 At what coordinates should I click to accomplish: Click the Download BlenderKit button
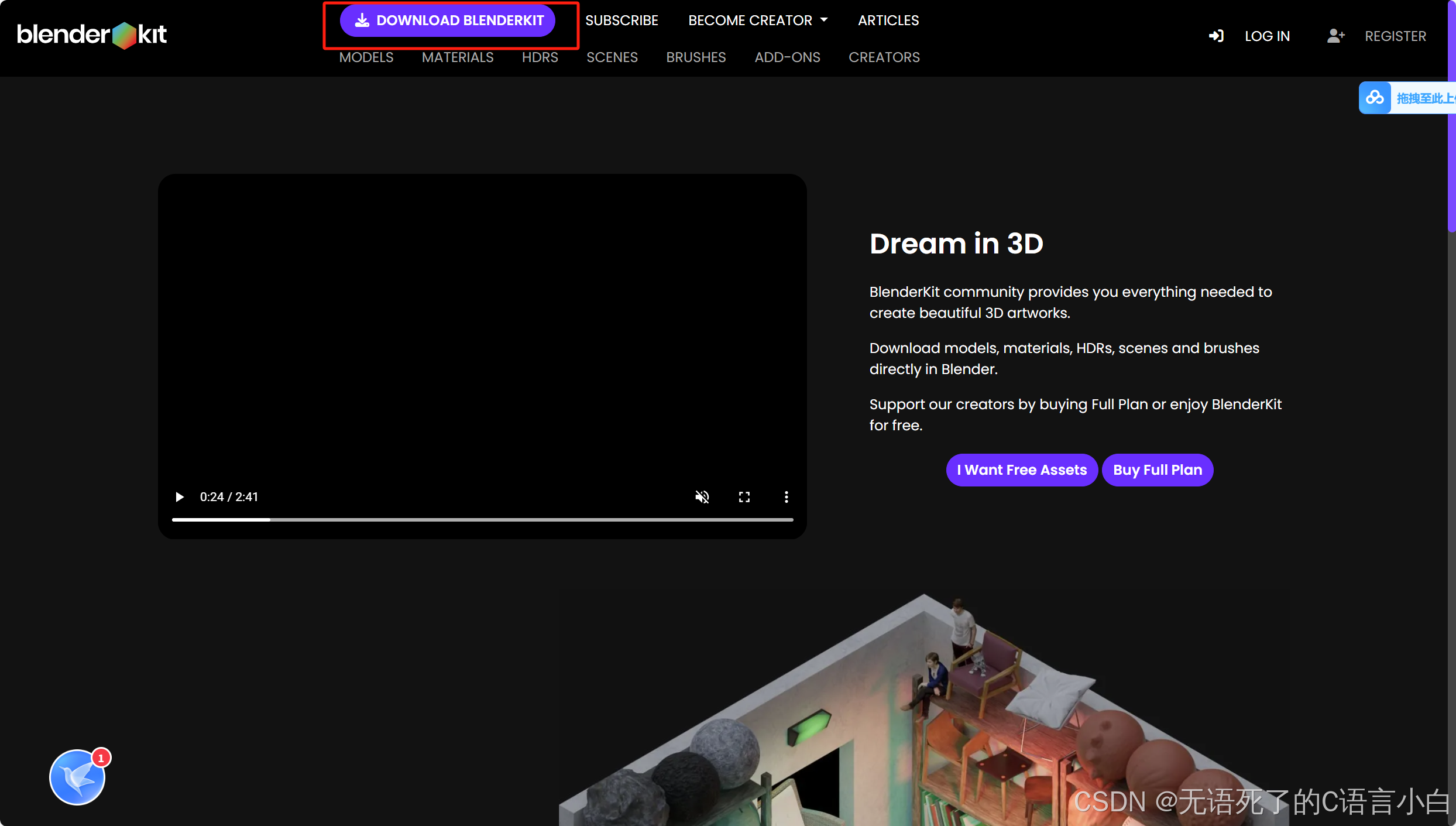click(x=448, y=20)
